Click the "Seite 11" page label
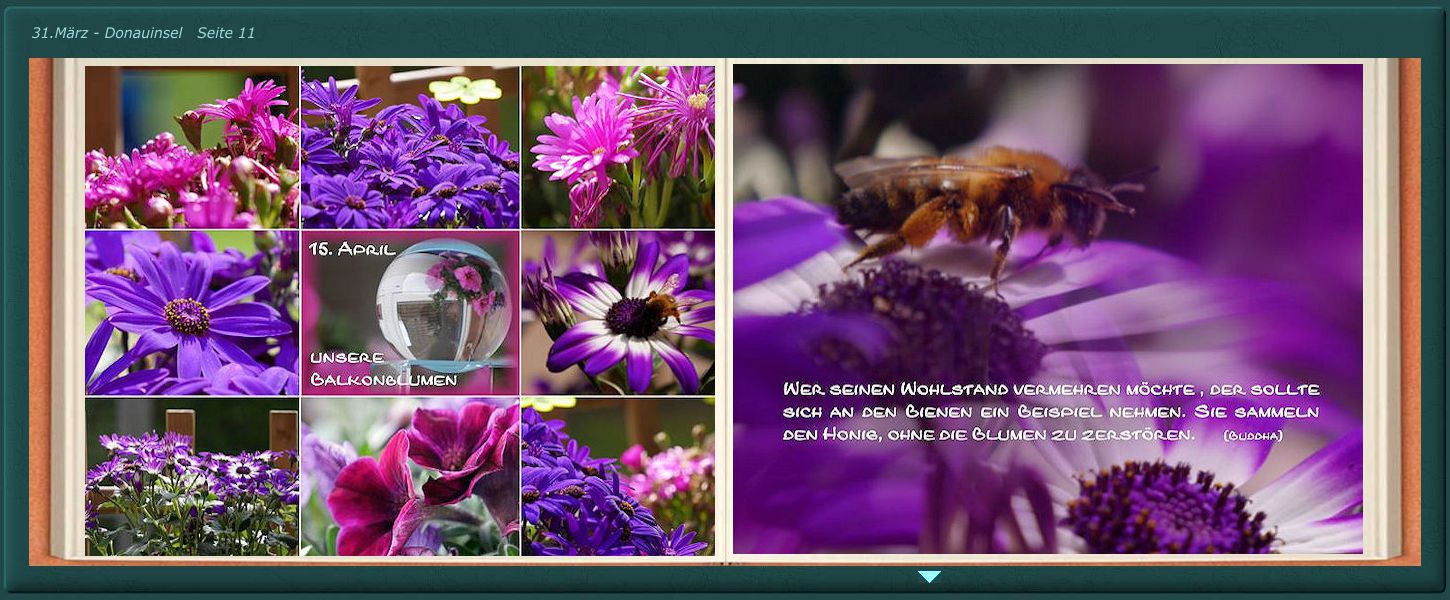 point(226,33)
